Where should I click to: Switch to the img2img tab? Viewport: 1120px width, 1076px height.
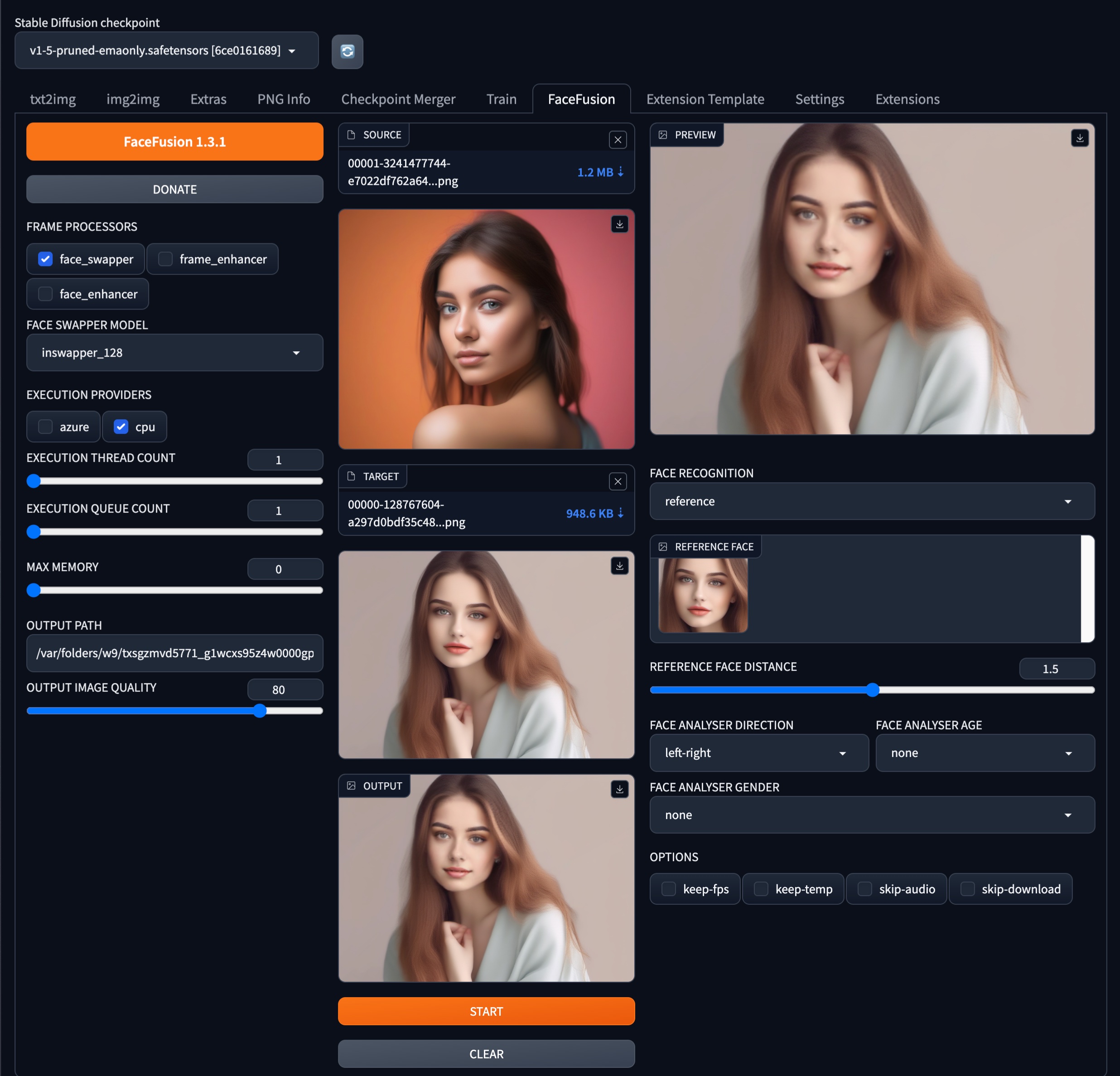point(133,99)
